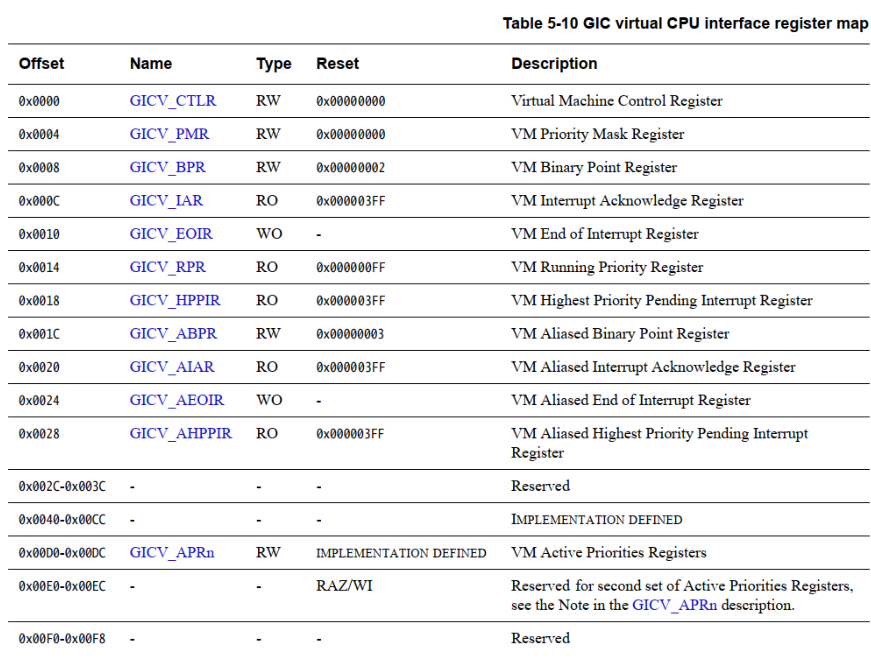Select the 0x0000 offset cell

40,101
